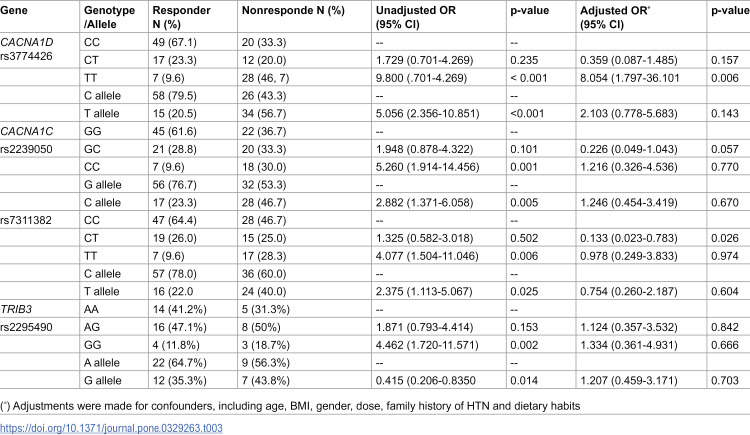
Task: Select the Unadjusted OR (95% CI) header
Action: point(416,17)
